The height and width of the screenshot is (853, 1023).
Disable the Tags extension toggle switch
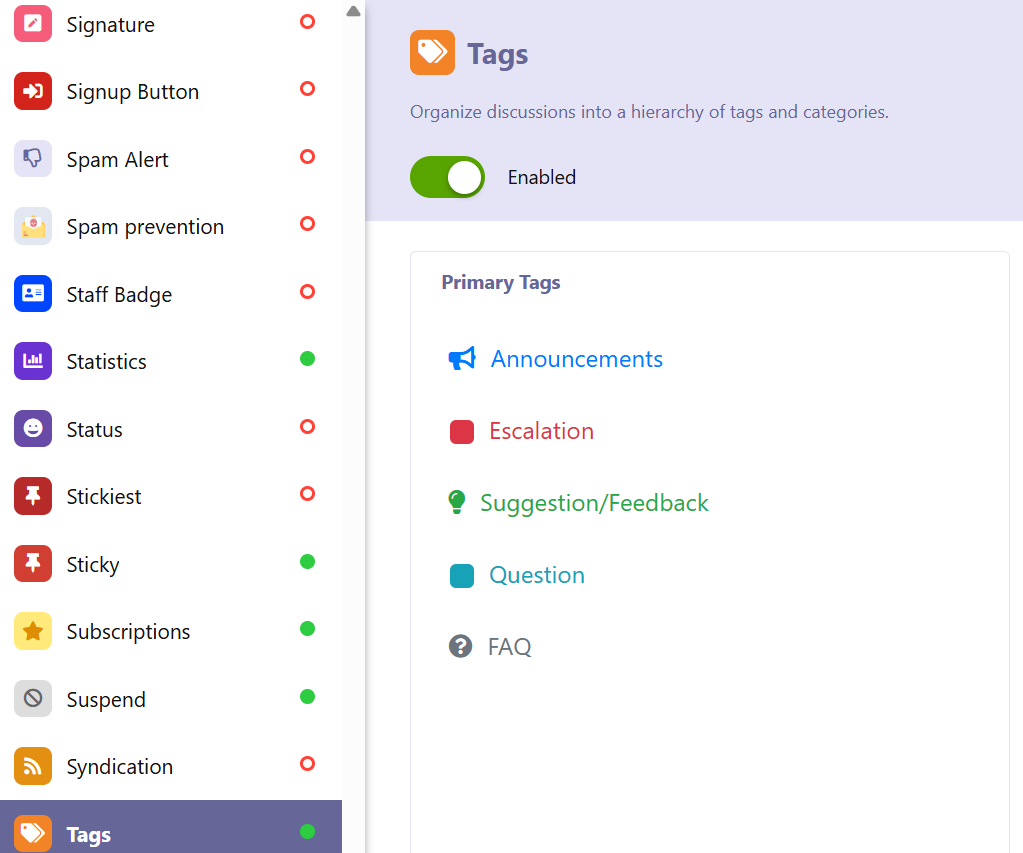point(447,177)
